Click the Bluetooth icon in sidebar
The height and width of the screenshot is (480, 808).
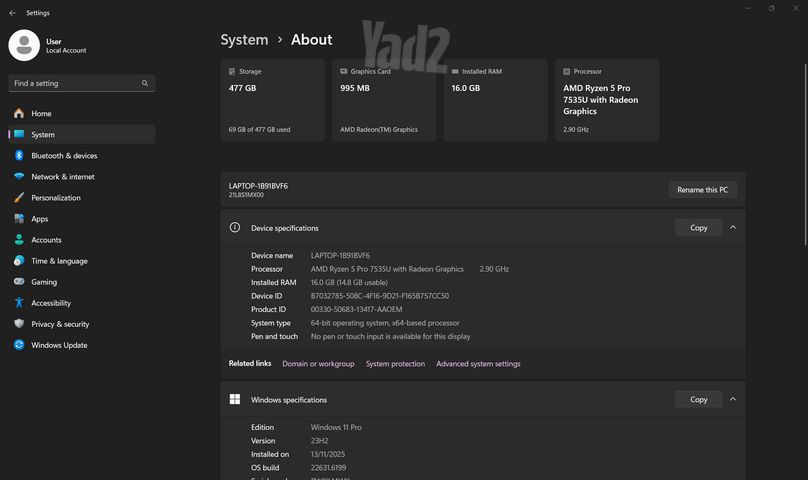19,155
